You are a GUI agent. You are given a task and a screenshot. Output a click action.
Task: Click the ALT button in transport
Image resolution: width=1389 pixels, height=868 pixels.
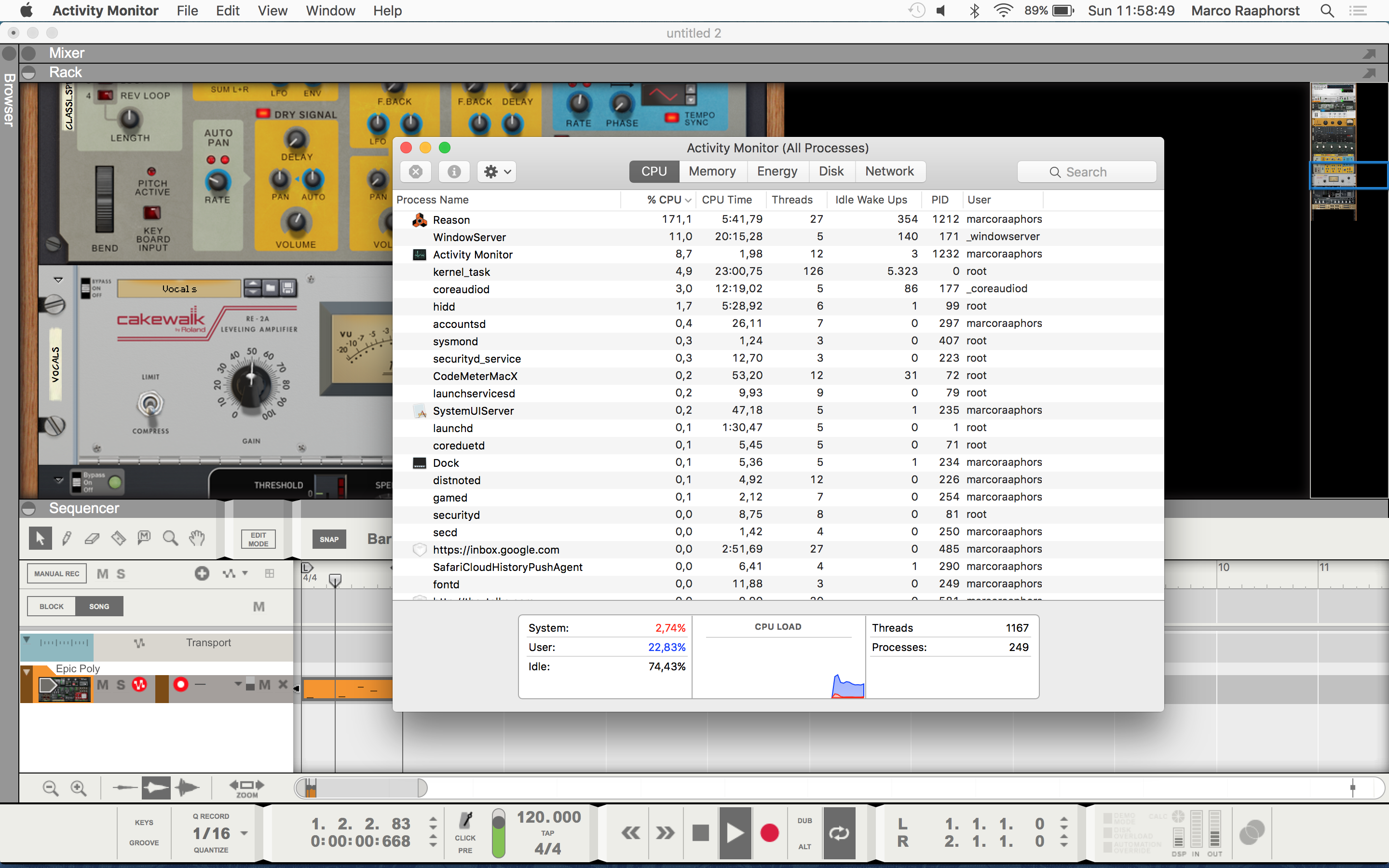pyautogui.click(x=804, y=846)
